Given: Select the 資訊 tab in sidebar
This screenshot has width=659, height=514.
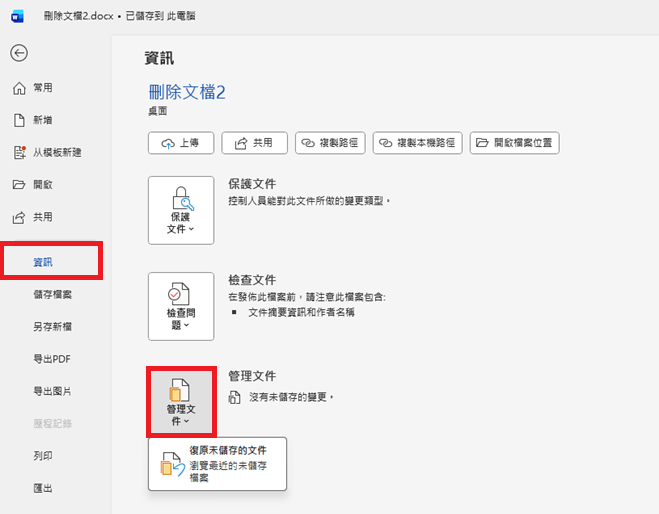Looking at the screenshot, I should 43,262.
